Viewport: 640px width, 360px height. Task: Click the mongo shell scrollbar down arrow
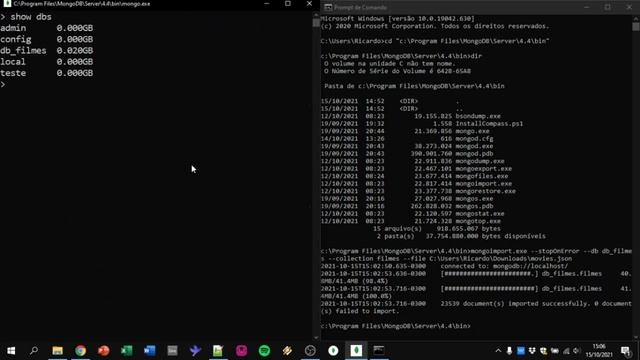(316, 338)
